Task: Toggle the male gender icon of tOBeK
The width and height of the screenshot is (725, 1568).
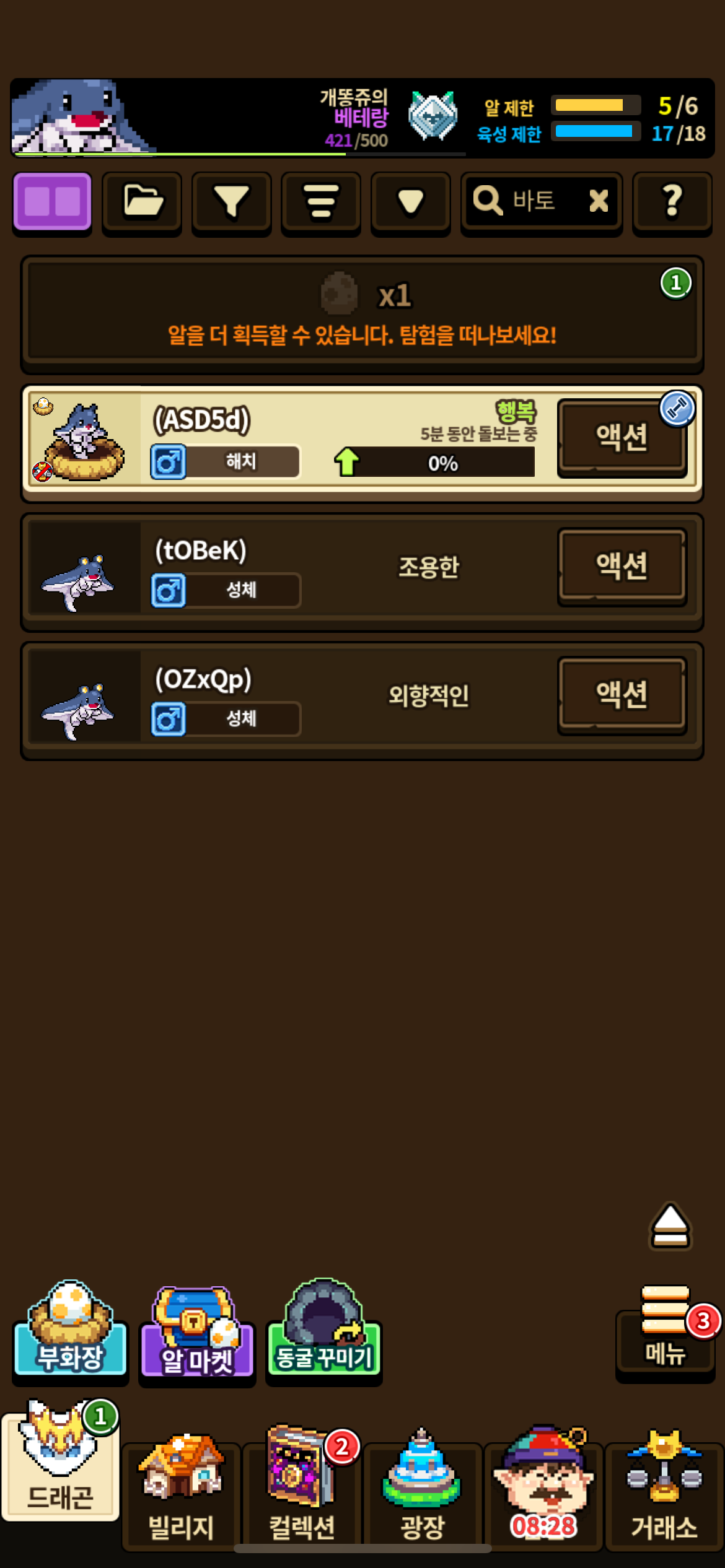Action: [x=169, y=590]
